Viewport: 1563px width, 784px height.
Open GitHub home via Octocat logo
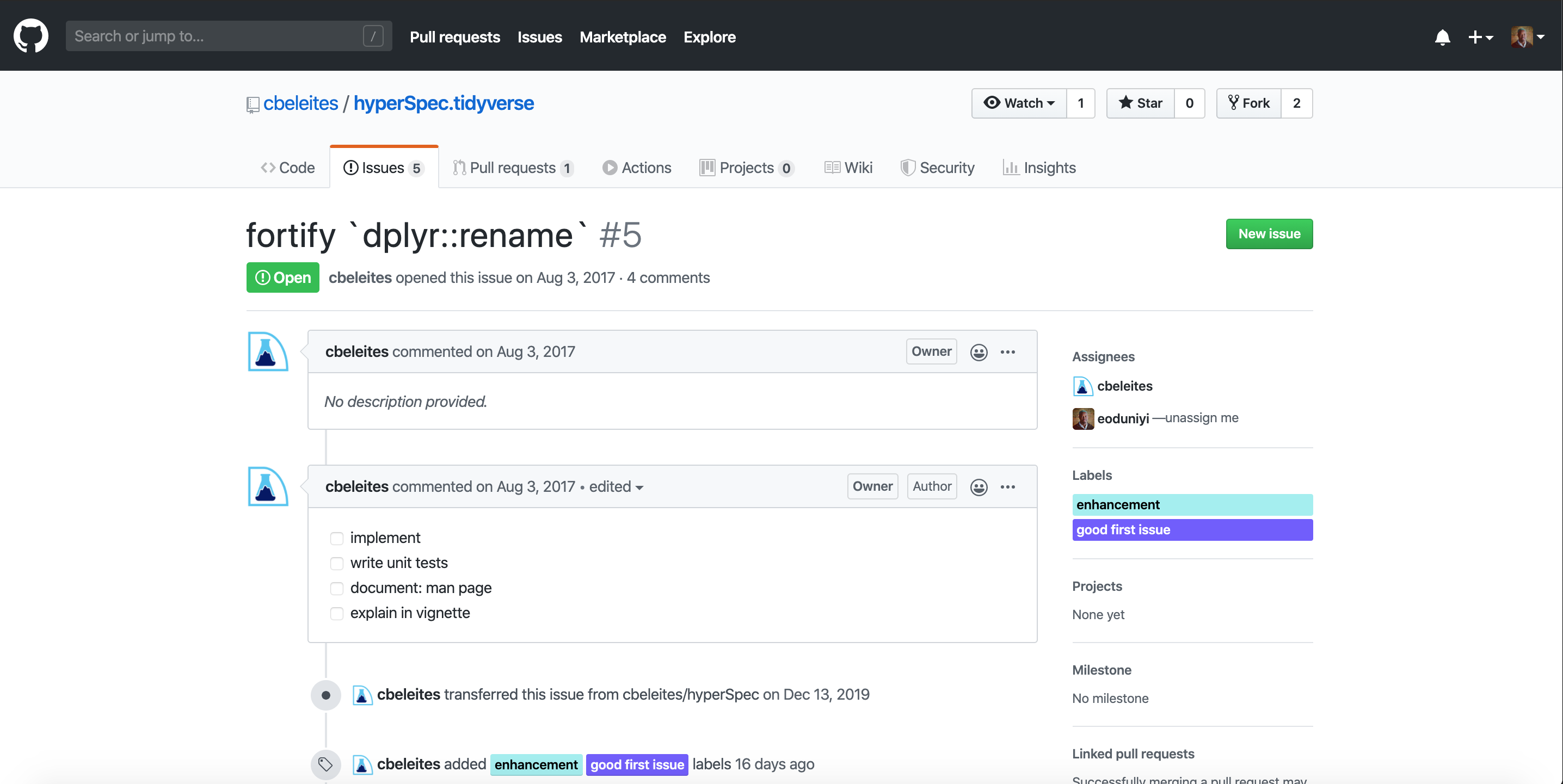31,36
